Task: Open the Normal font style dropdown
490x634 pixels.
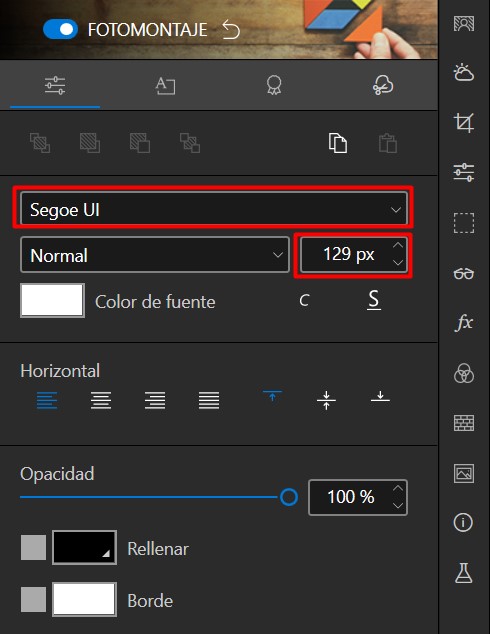Action: point(155,255)
